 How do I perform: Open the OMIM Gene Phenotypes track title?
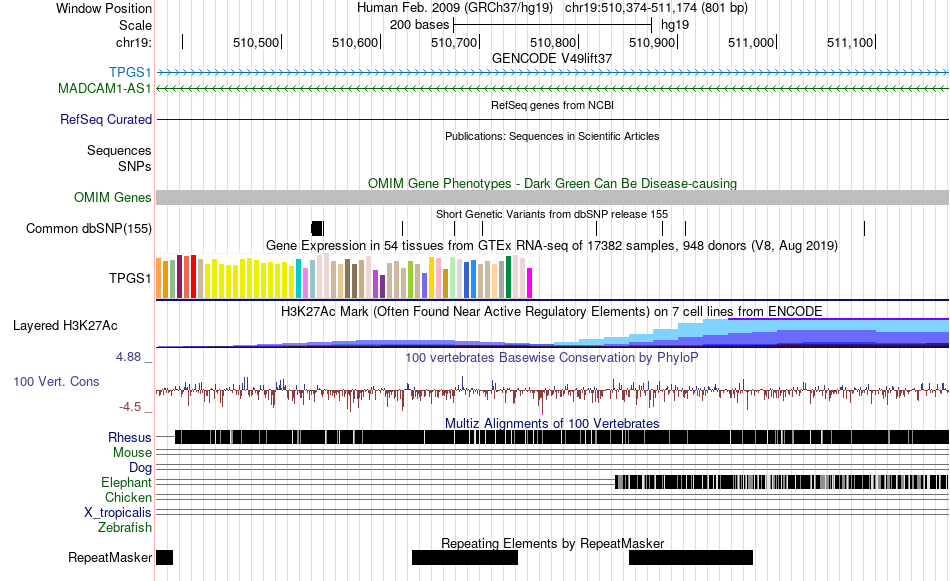552,183
